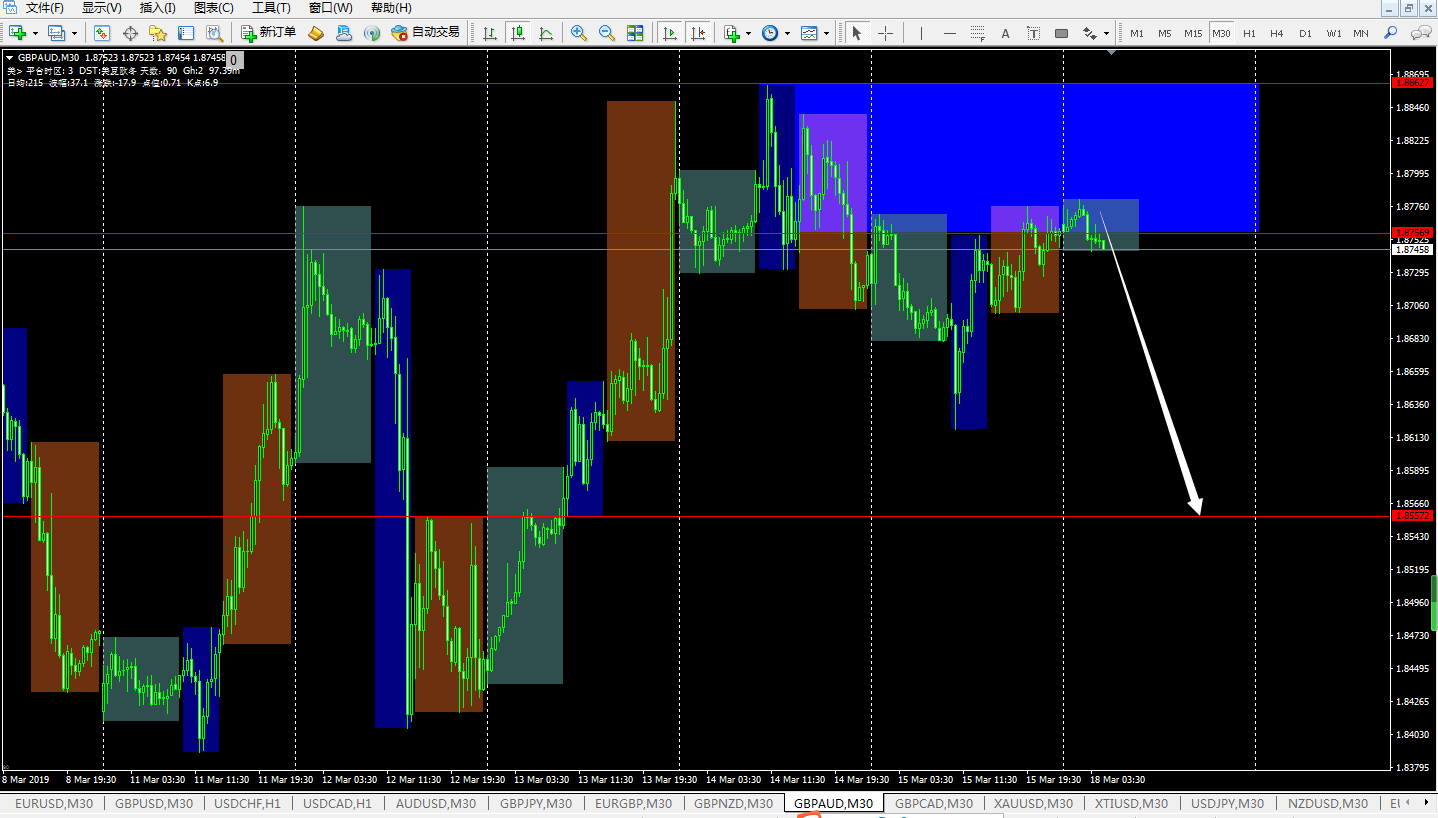Open the Signals antenna icon

coord(372,33)
